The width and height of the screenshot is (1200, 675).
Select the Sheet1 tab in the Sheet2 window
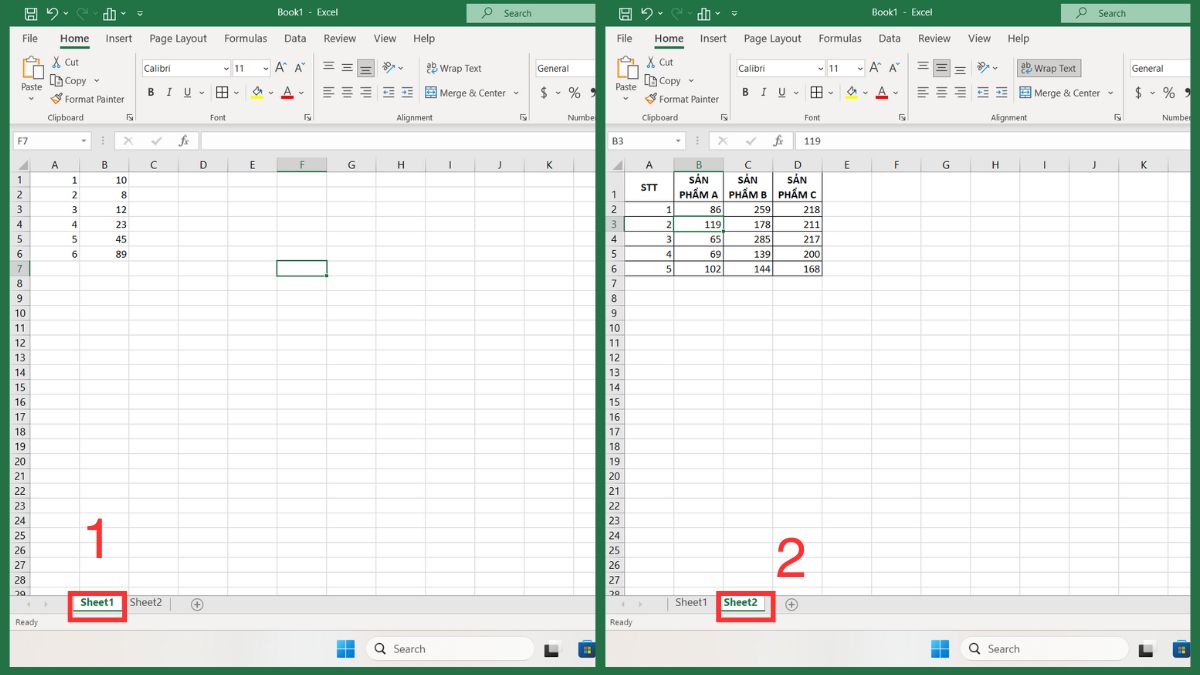click(x=691, y=602)
